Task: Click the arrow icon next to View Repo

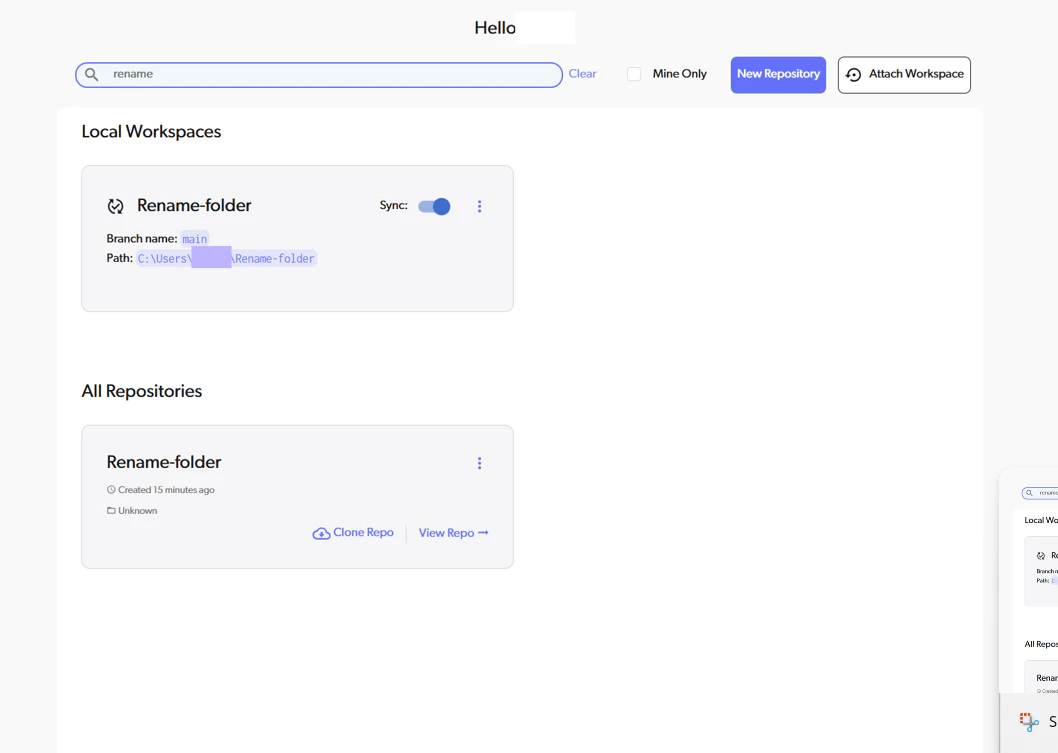Action: click(483, 532)
